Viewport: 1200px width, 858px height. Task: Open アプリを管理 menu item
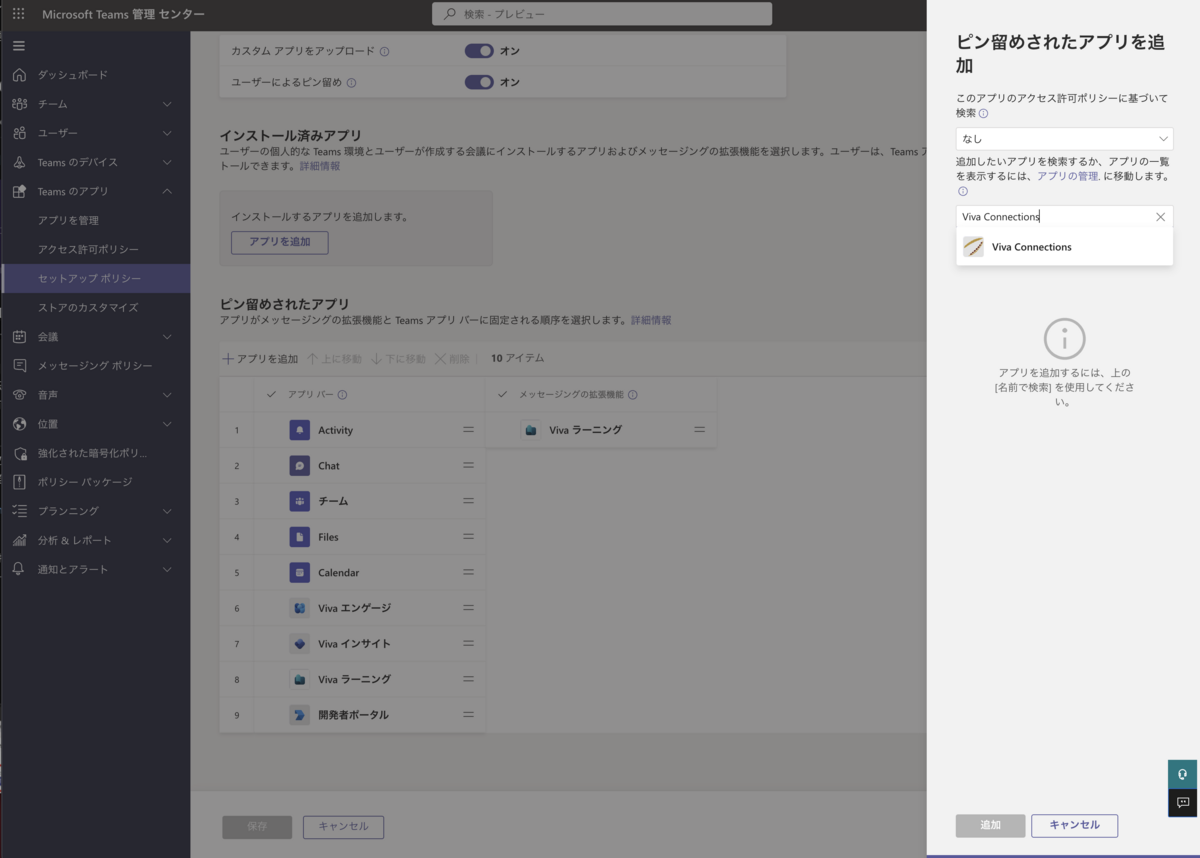[x=95, y=220]
